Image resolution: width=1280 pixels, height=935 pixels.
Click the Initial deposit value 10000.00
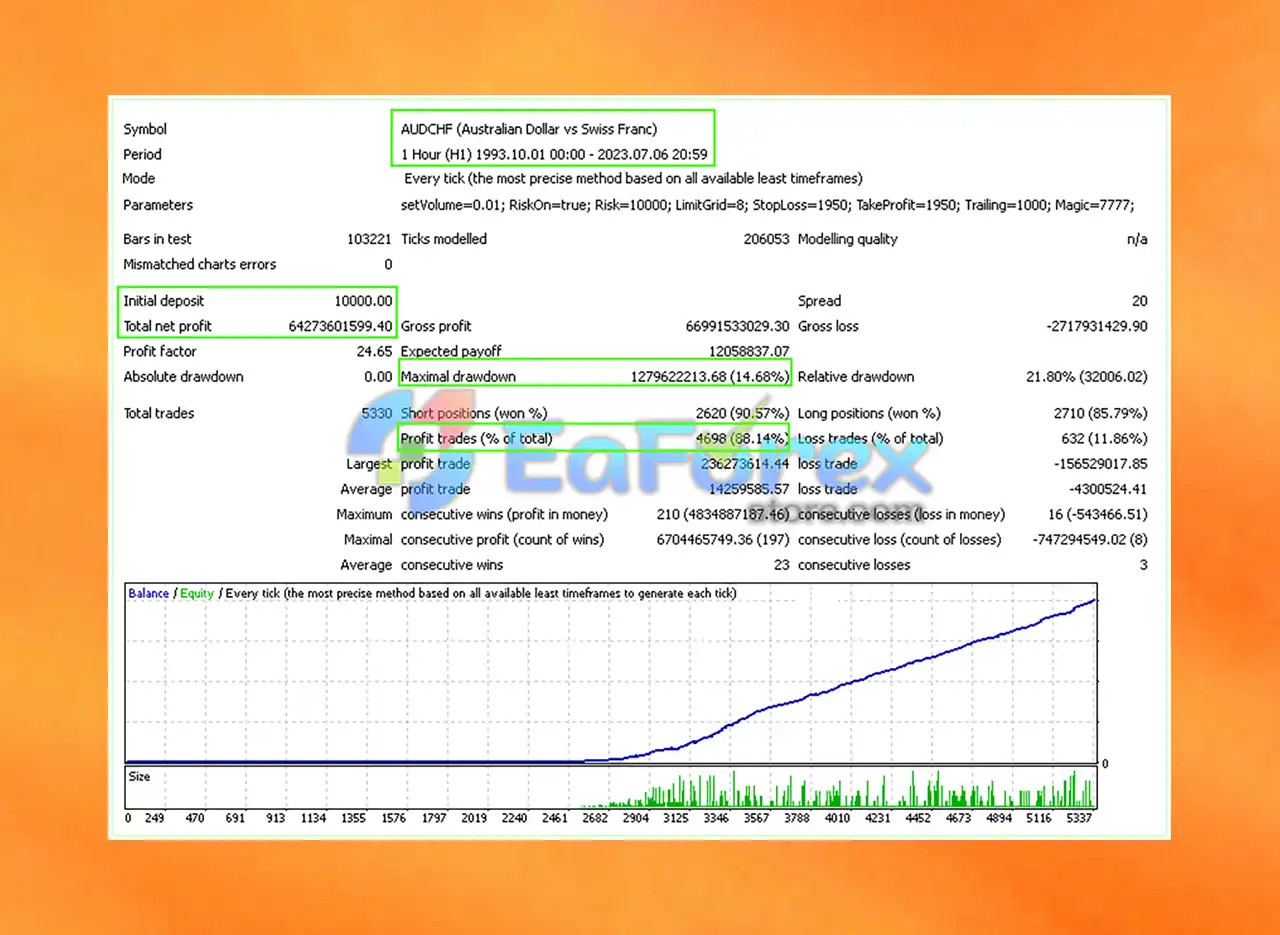363,301
